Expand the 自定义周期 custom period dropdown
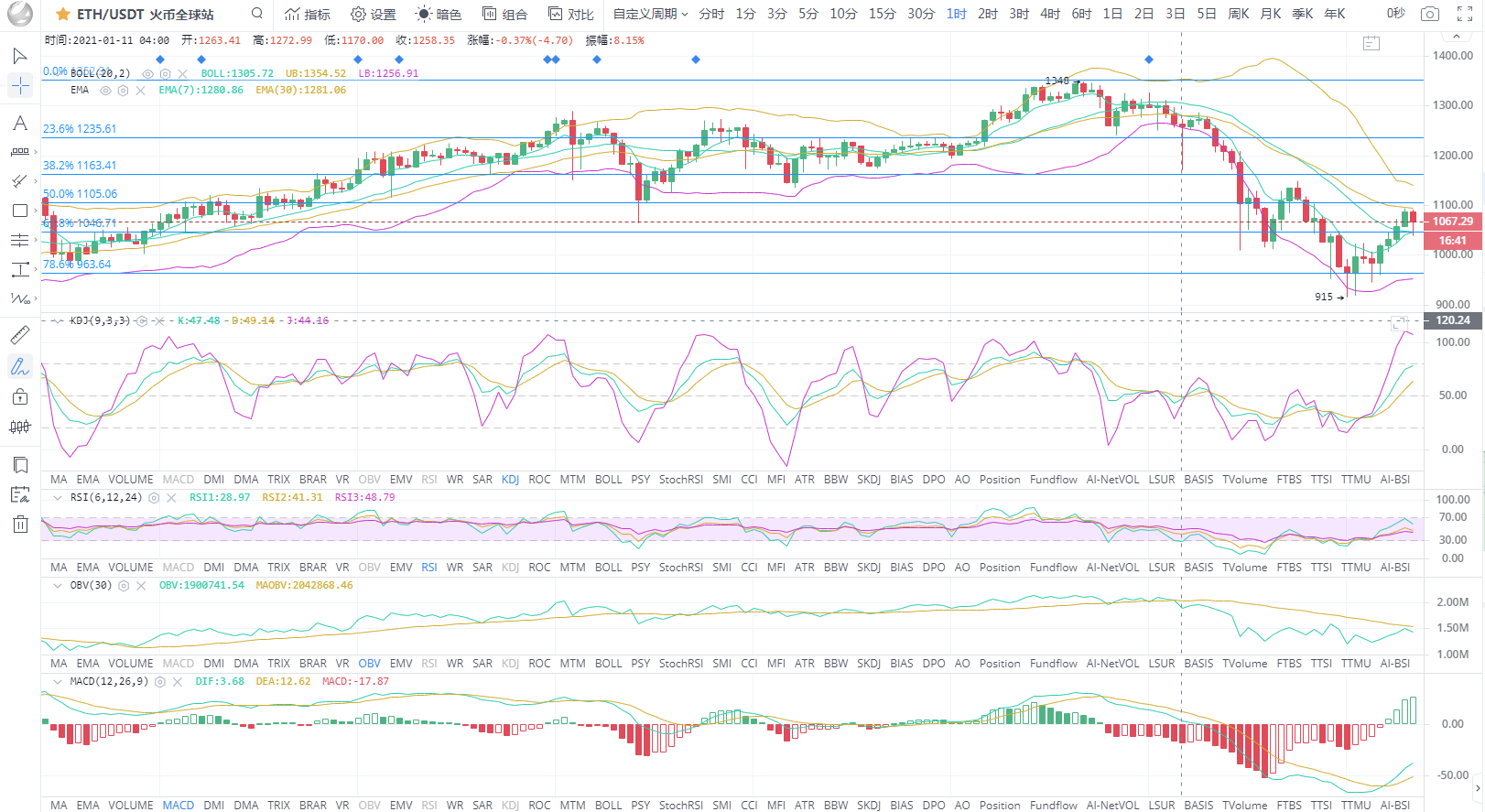Viewport: 1485px width, 812px height. (x=651, y=15)
